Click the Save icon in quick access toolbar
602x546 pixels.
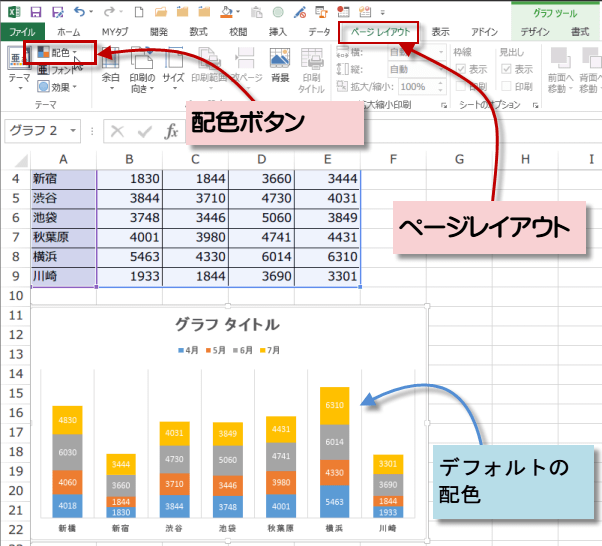point(36,12)
